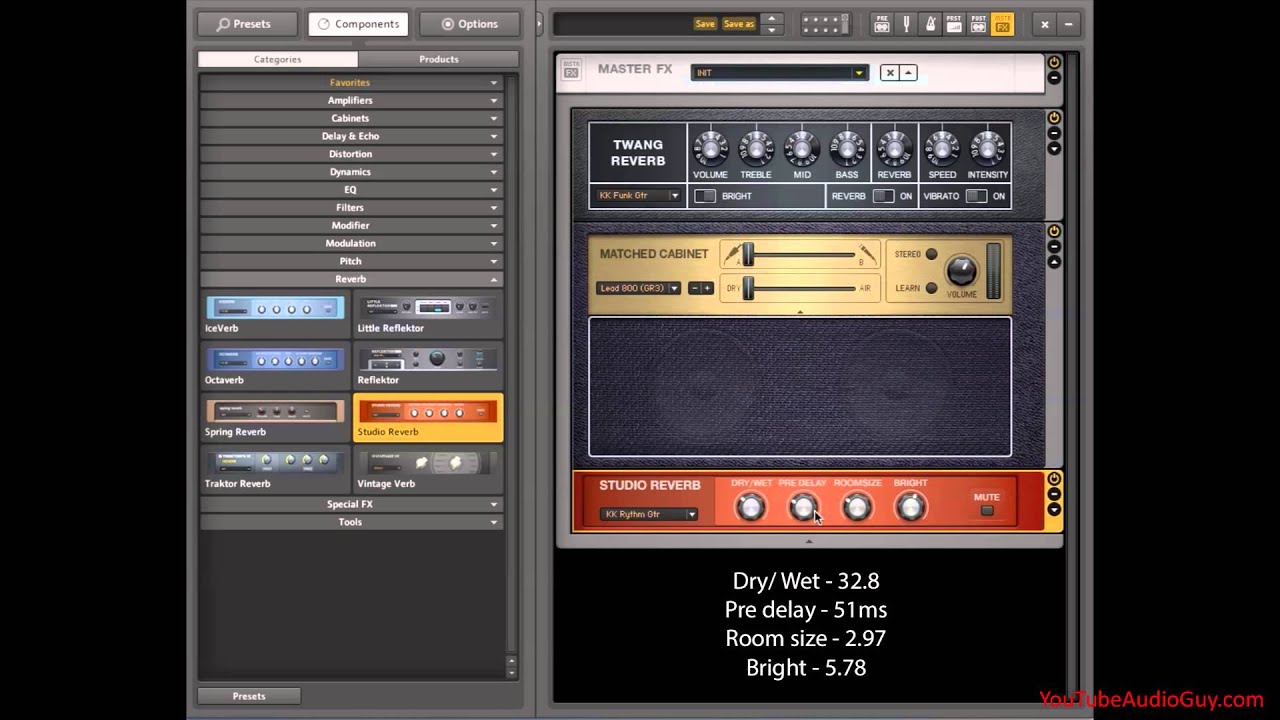The width and height of the screenshot is (1280, 720).
Task: Expand the Modulation category
Action: [350, 243]
